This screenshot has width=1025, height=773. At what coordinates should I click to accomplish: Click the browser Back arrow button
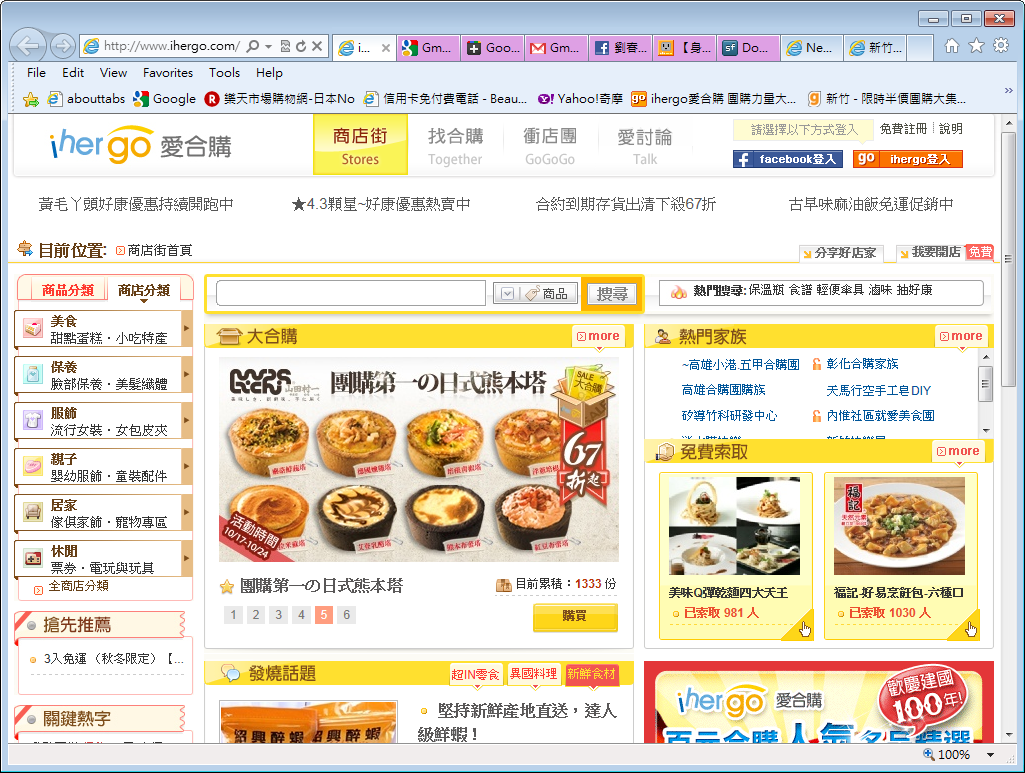[x=27, y=46]
